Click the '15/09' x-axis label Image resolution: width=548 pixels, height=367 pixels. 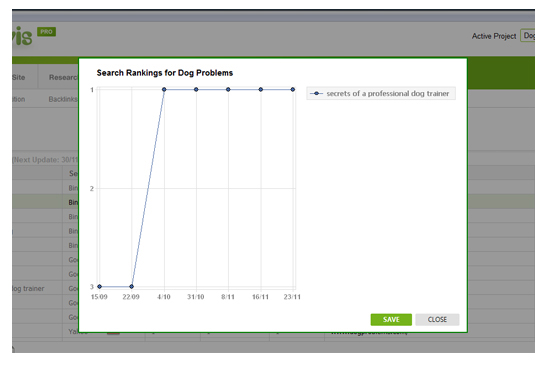pos(99,297)
